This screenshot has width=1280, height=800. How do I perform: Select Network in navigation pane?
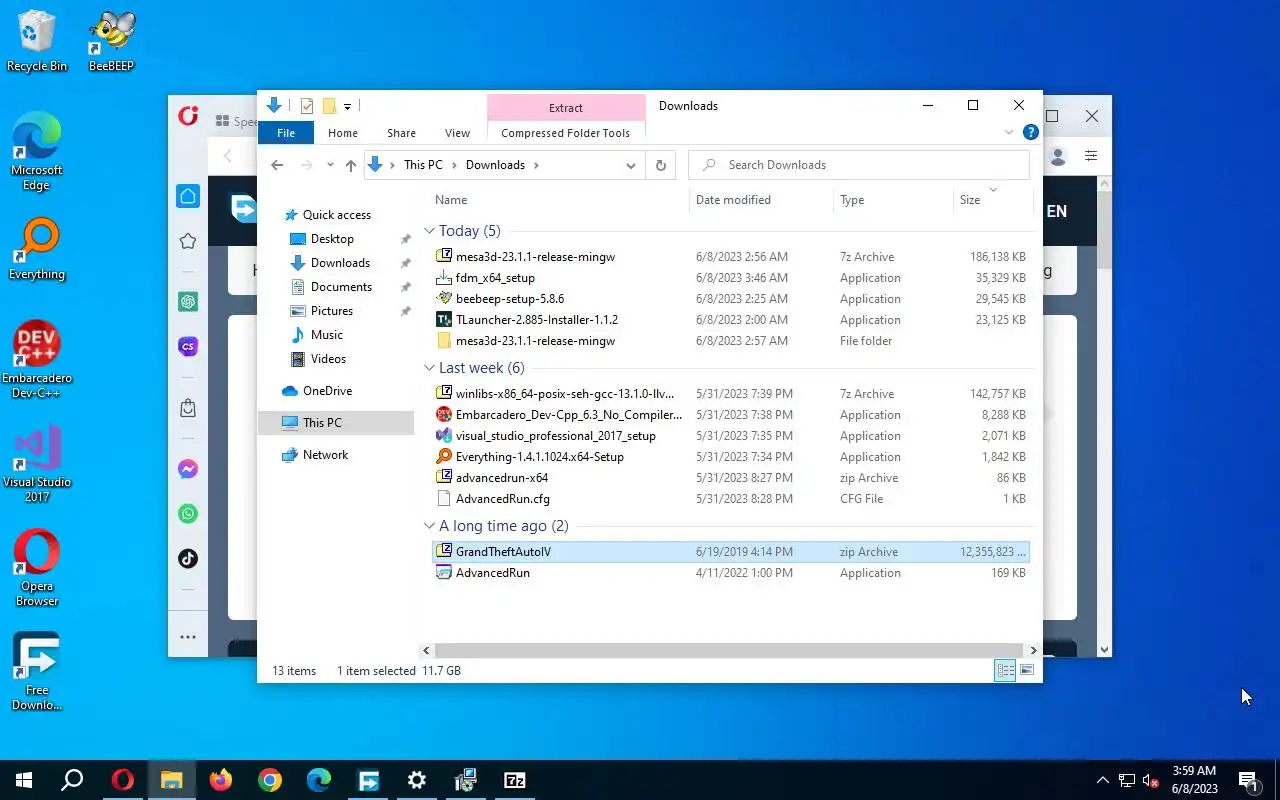(325, 455)
